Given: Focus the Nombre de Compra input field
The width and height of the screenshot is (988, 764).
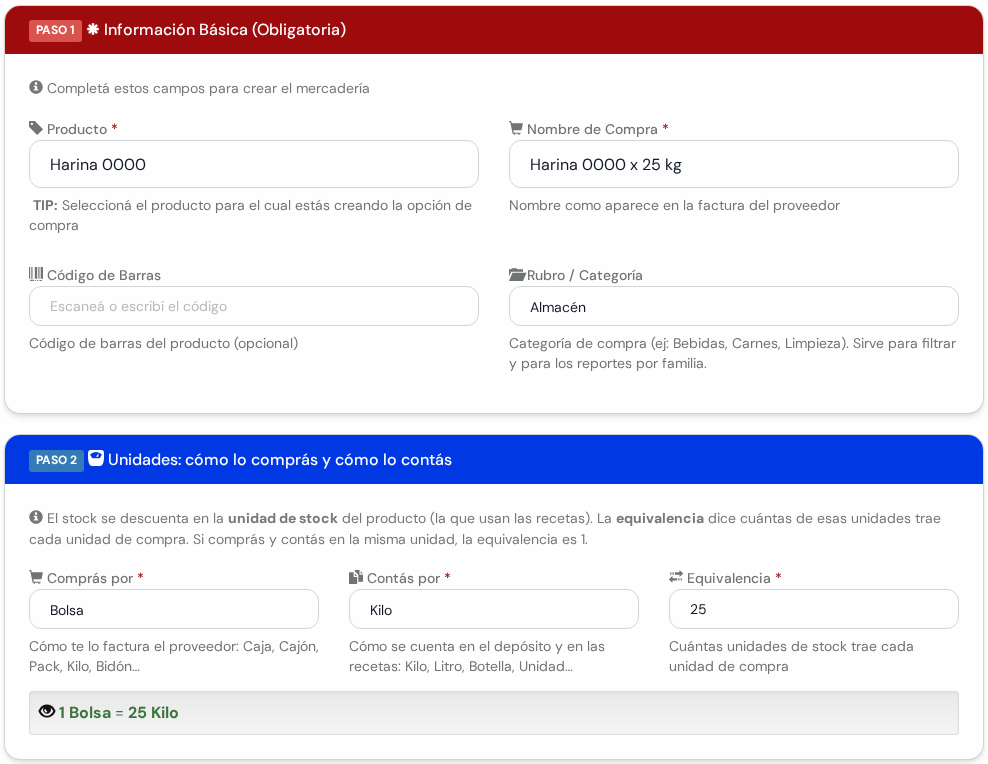Looking at the screenshot, I should [734, 164].
